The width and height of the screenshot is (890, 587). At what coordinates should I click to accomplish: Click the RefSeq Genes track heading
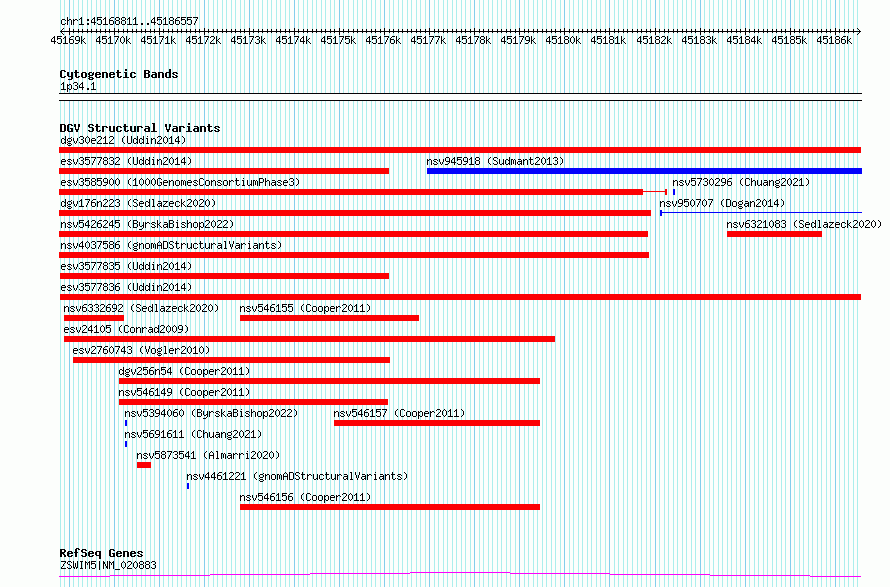tap(102, 553)
